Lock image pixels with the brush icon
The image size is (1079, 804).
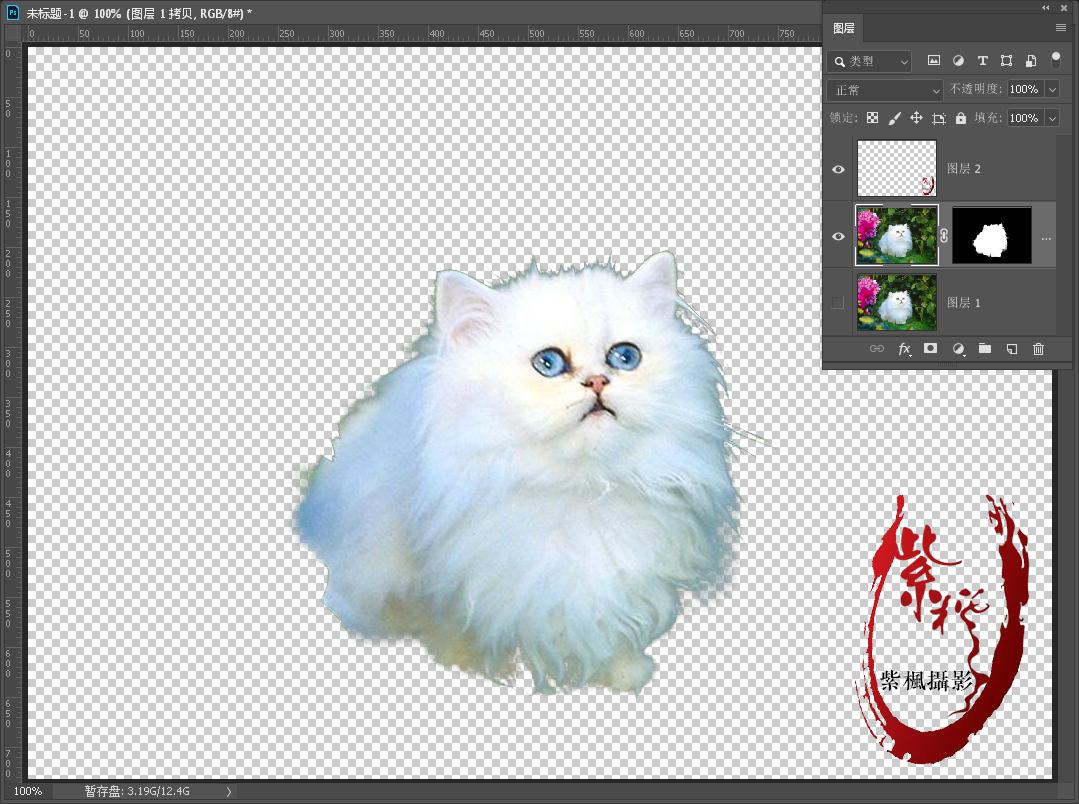[x=894, y=118]
